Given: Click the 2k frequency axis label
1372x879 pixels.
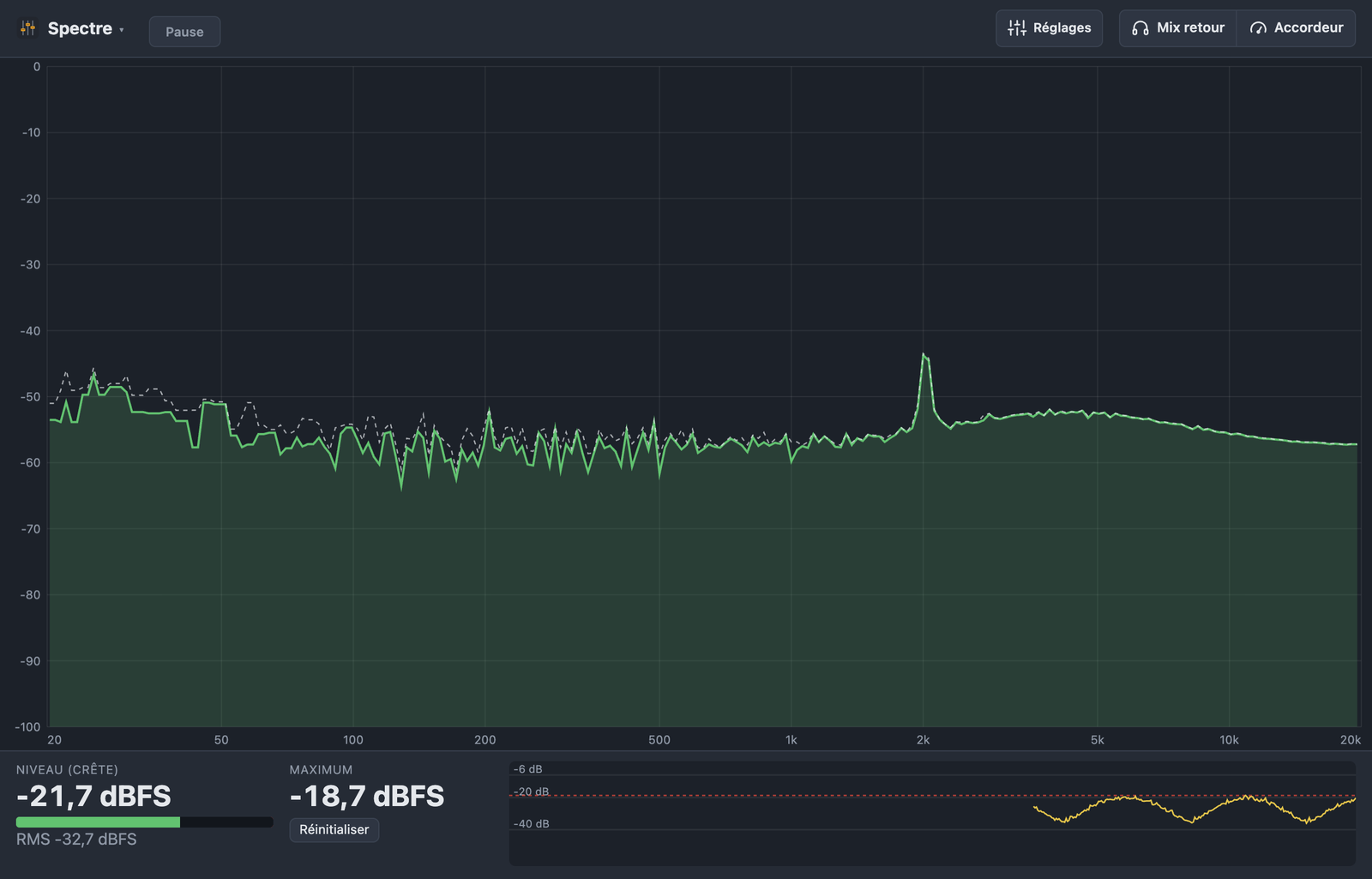Looking at the screenshot, I should coord(924,740).
